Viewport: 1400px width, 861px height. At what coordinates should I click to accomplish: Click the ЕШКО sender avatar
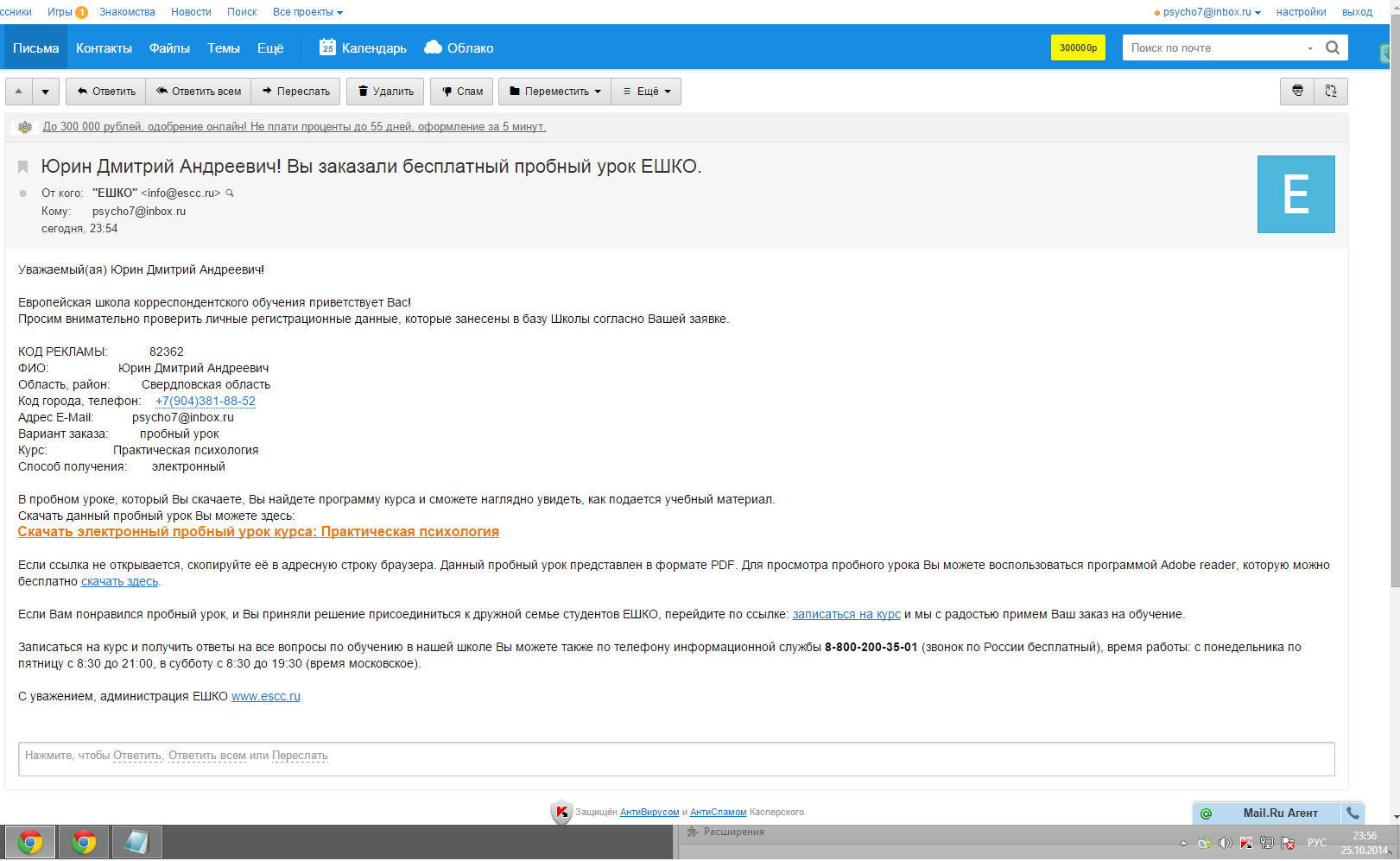point(1295,194)
